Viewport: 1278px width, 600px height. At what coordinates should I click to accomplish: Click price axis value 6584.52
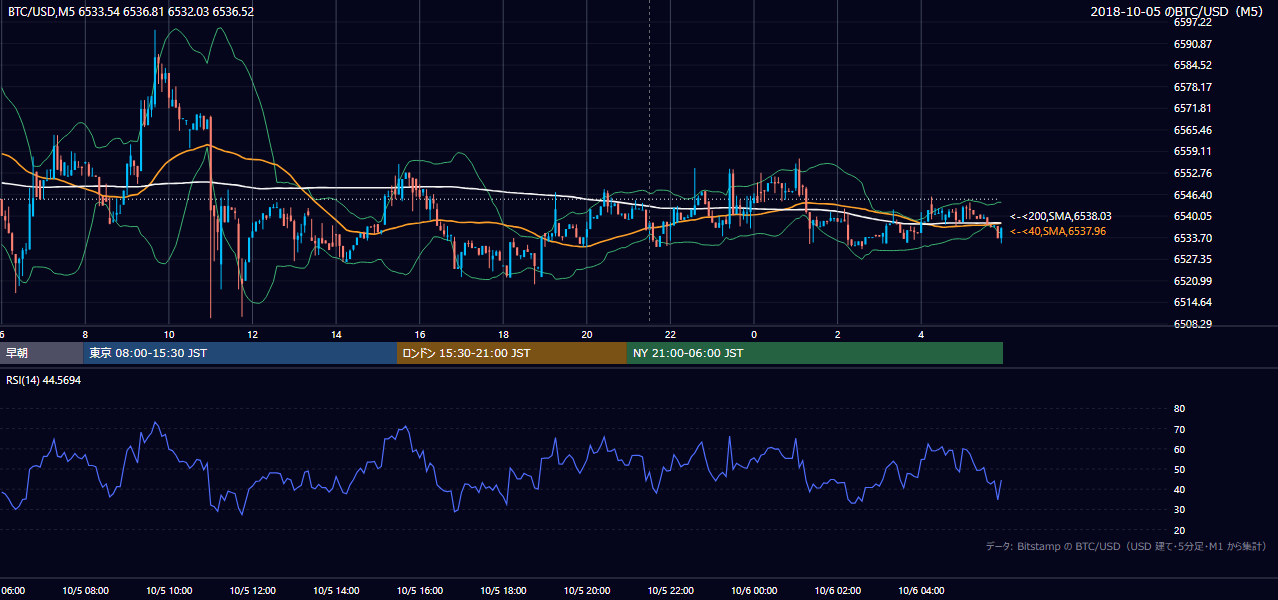click(x=1193, y=65)
